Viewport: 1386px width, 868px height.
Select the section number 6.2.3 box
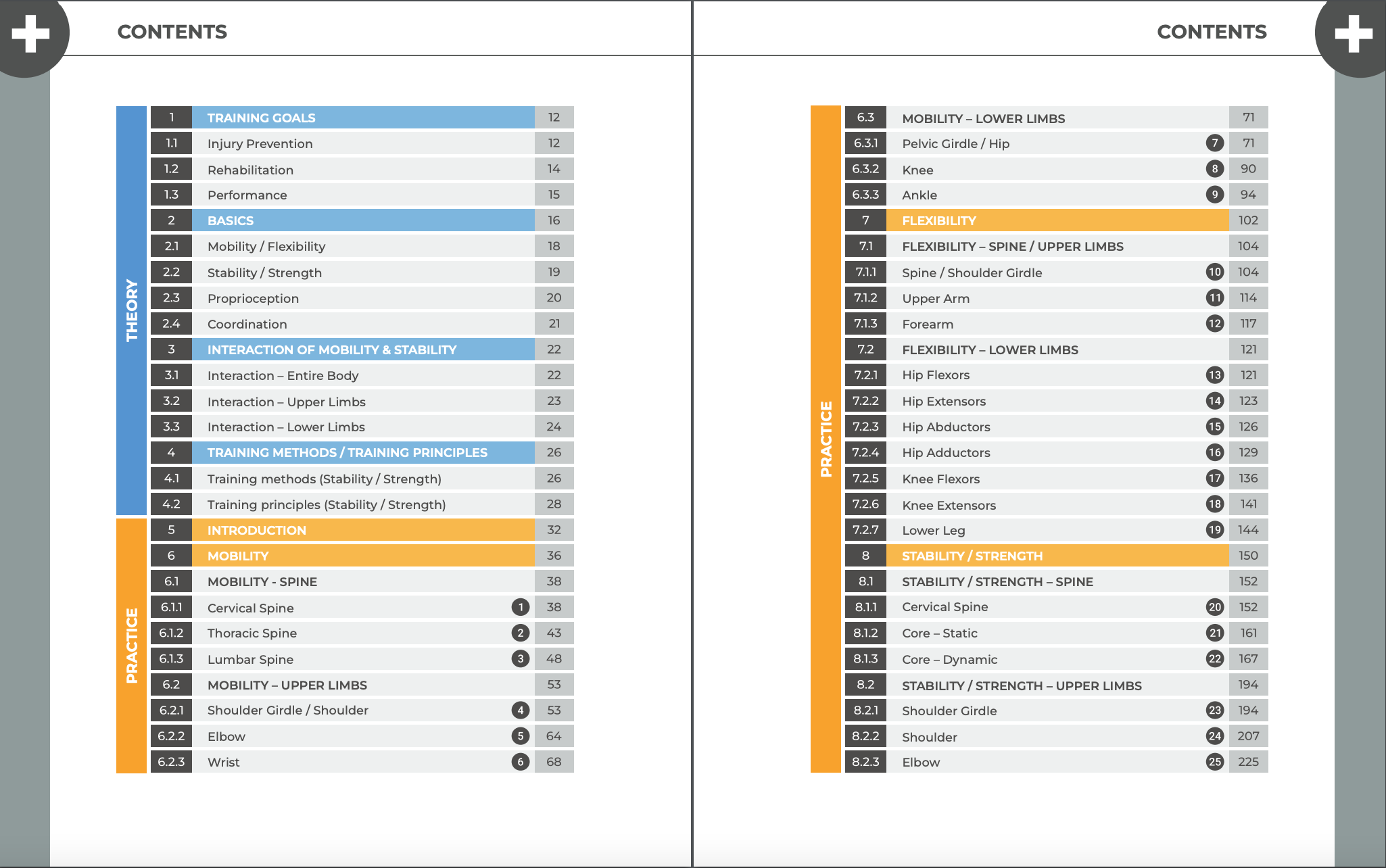171,762
